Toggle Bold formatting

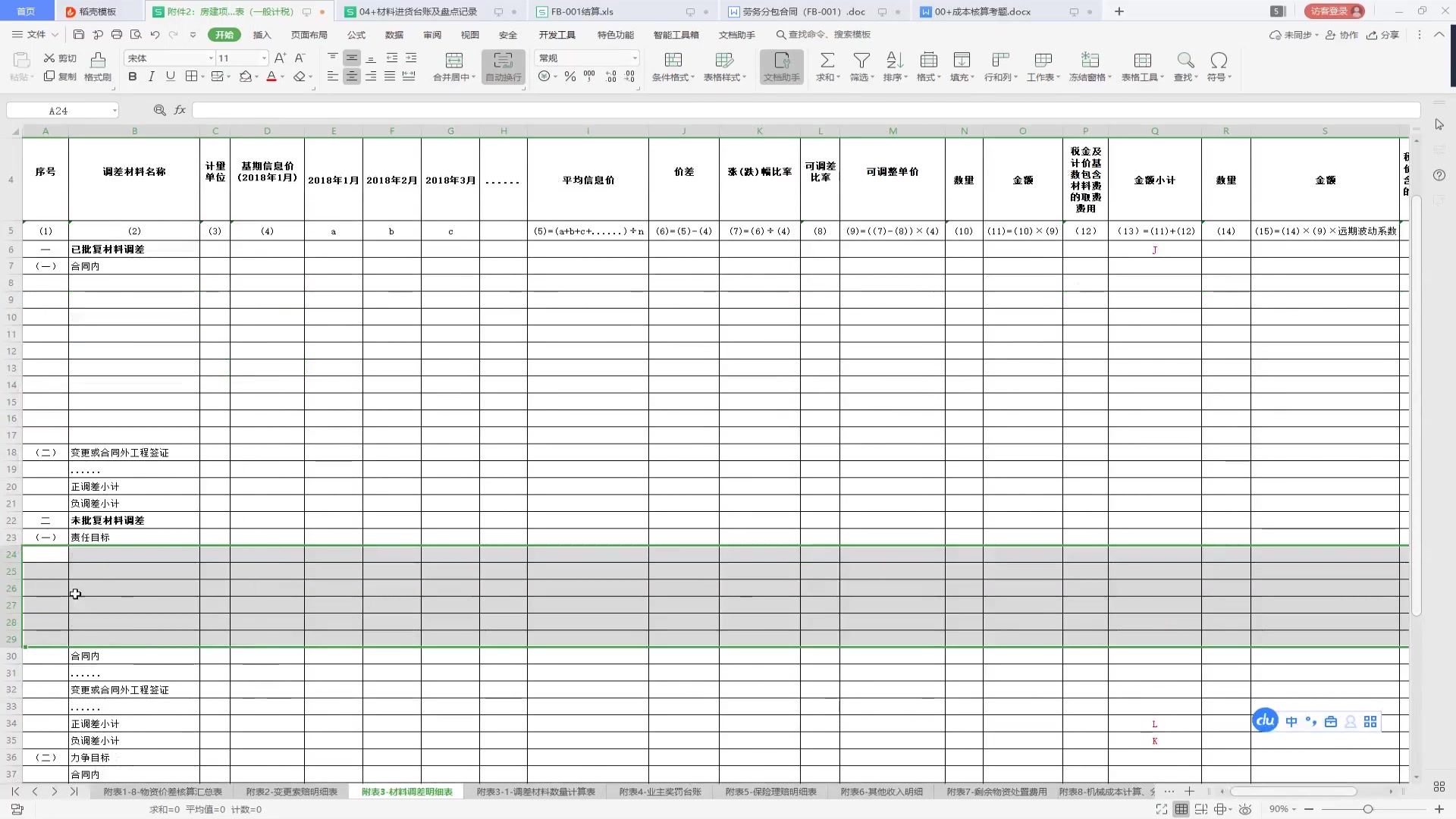coord(133,77)
